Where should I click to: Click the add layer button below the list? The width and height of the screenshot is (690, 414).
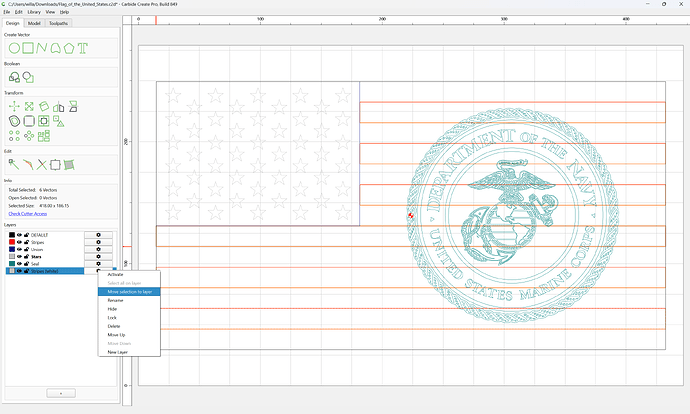click(x=61, y=393)
